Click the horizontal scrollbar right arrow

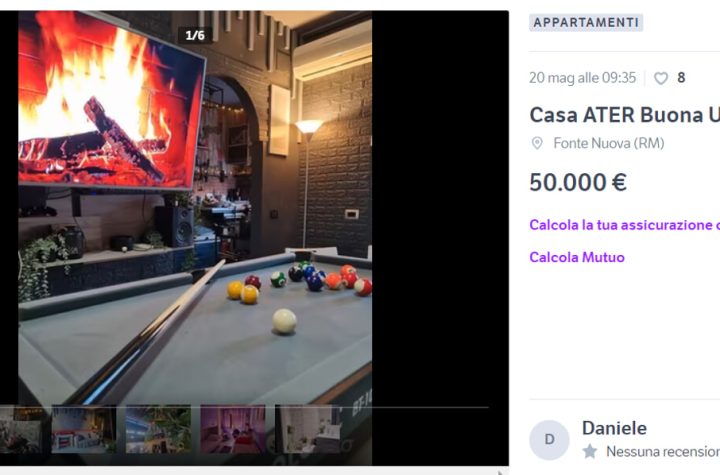coord(501,472)
